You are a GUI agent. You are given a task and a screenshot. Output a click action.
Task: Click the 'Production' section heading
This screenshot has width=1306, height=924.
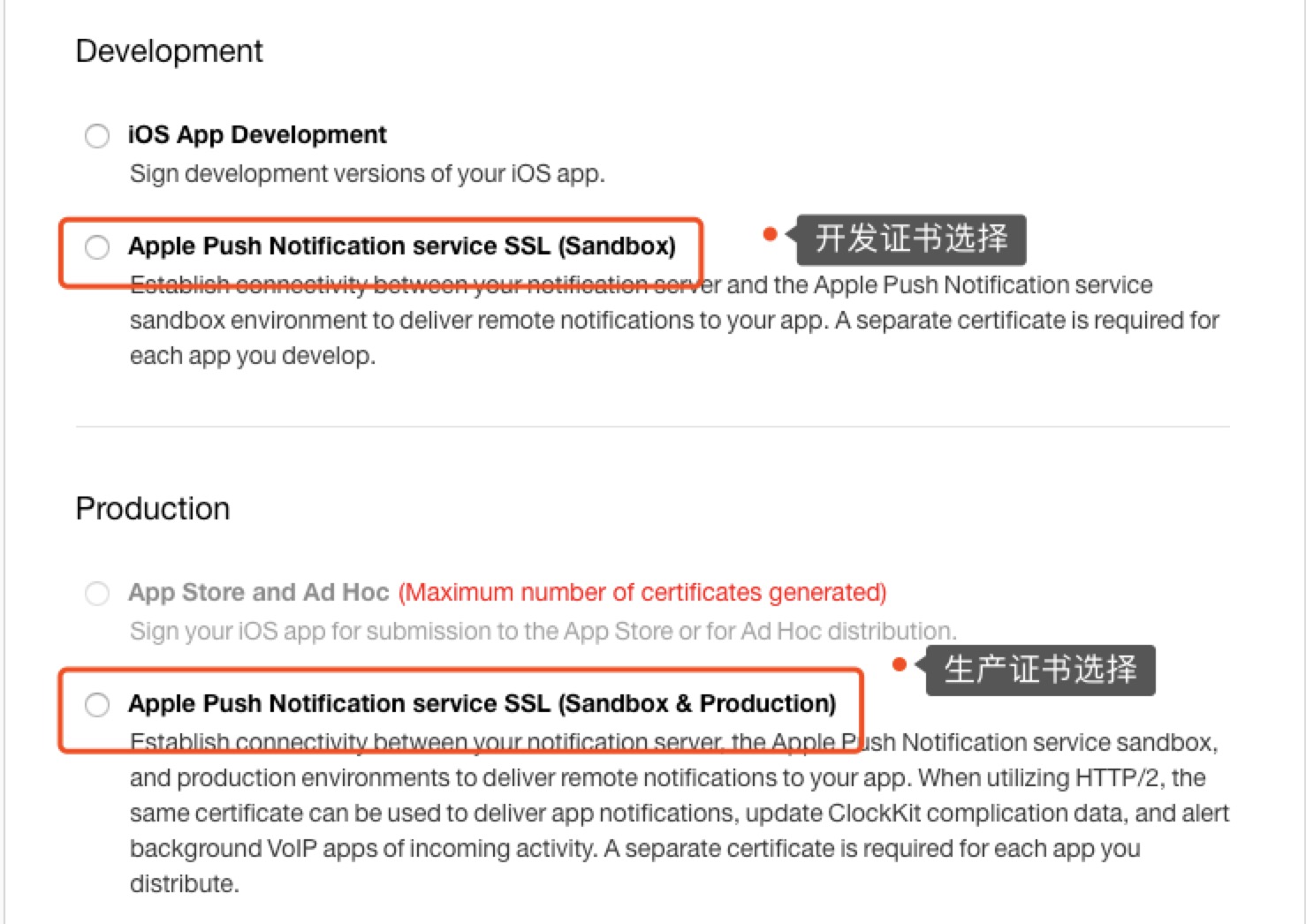pyautogui.click(x=153, y=509)
